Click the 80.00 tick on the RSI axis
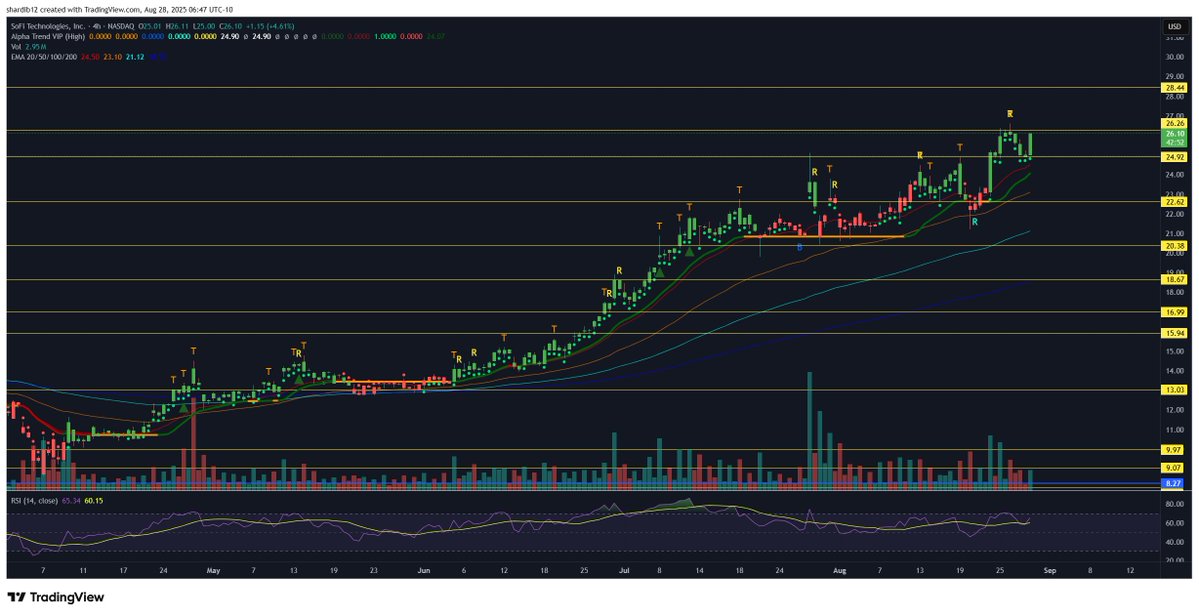 (1174, 504)
